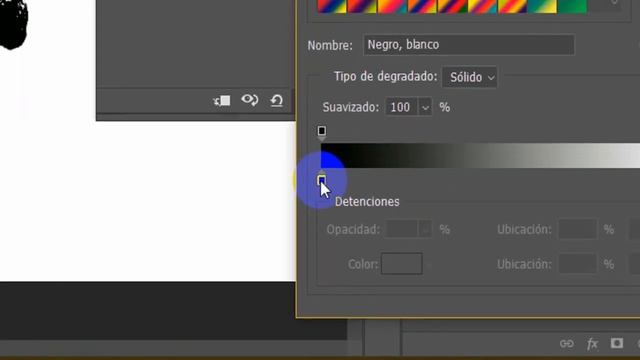Select the second purple-red-yellow striped gradient preset

pyautogui.click(x=362, y=6)
